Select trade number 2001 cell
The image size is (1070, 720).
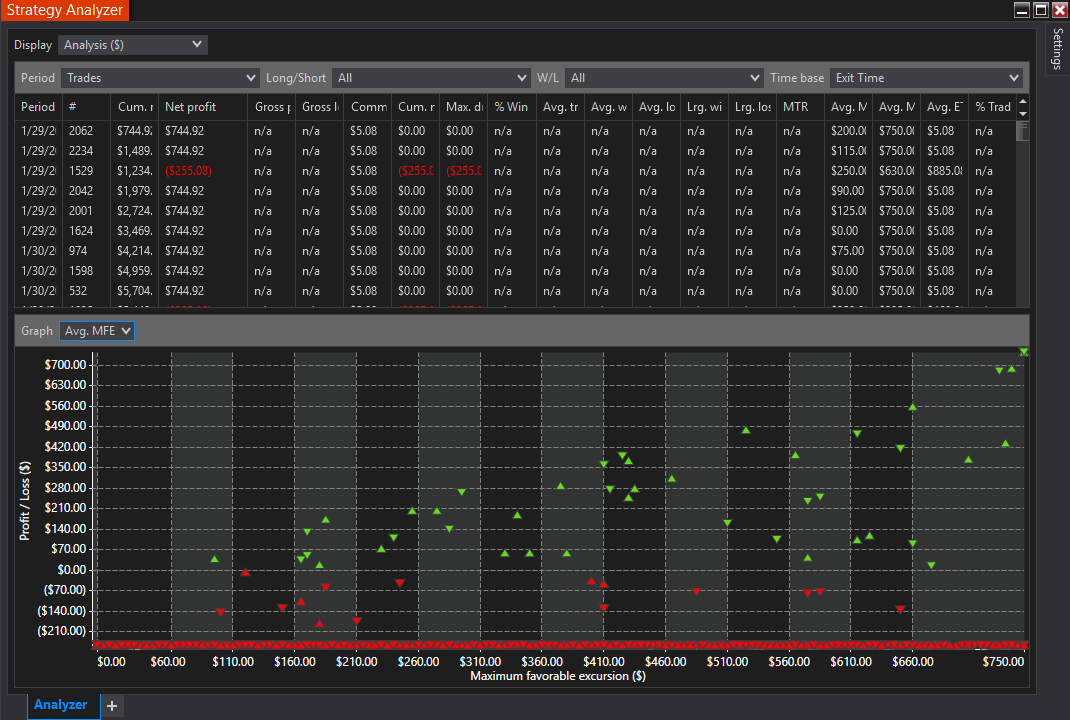(86, 211)
